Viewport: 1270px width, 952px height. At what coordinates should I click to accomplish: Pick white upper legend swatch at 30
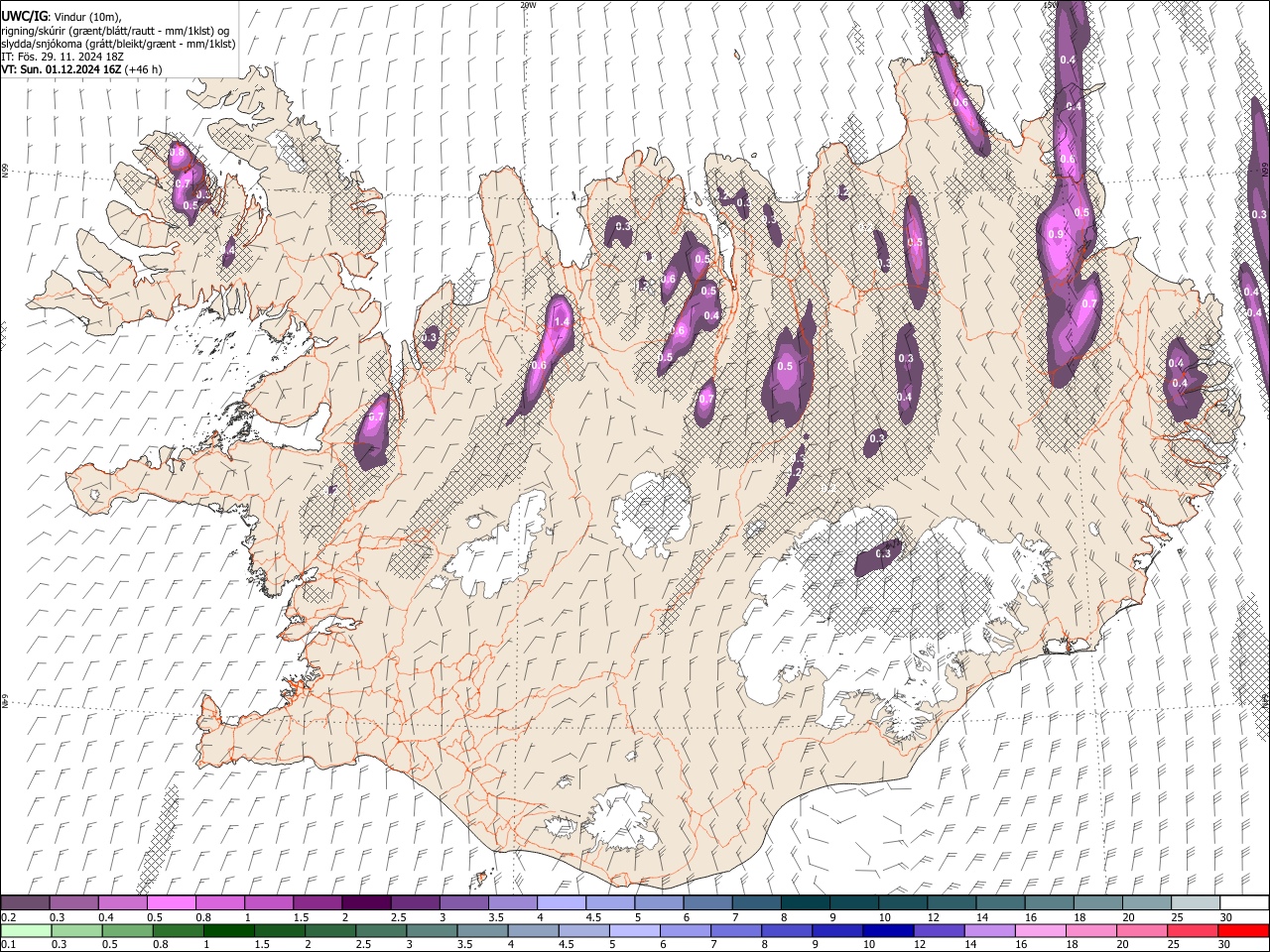click(1245, 903)
